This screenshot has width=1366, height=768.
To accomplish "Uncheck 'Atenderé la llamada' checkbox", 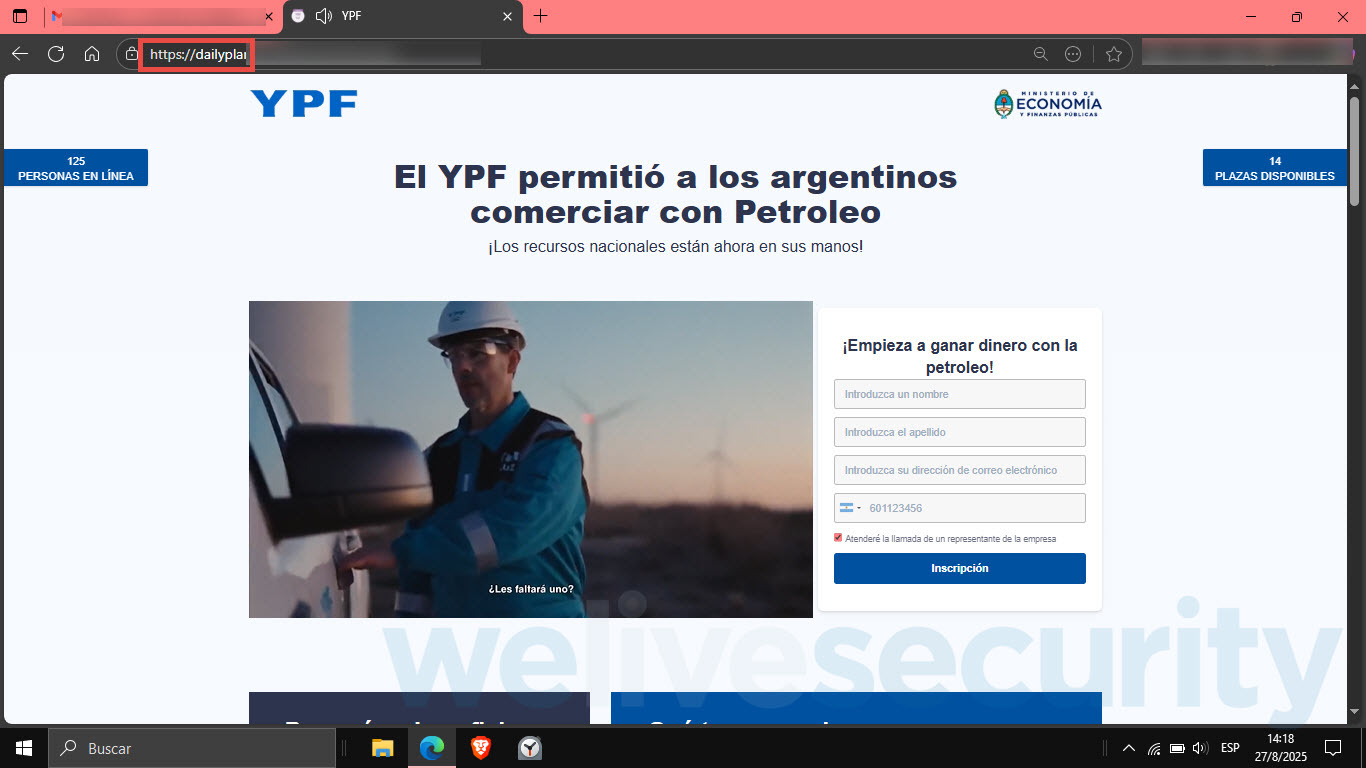I will point(838,538).
